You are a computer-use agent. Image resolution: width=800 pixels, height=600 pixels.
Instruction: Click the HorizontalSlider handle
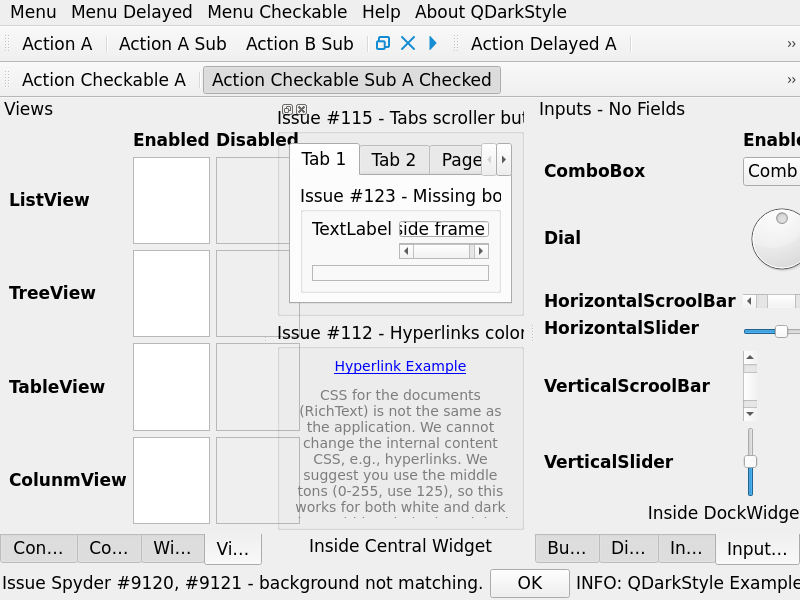click(x=781, y=331)
